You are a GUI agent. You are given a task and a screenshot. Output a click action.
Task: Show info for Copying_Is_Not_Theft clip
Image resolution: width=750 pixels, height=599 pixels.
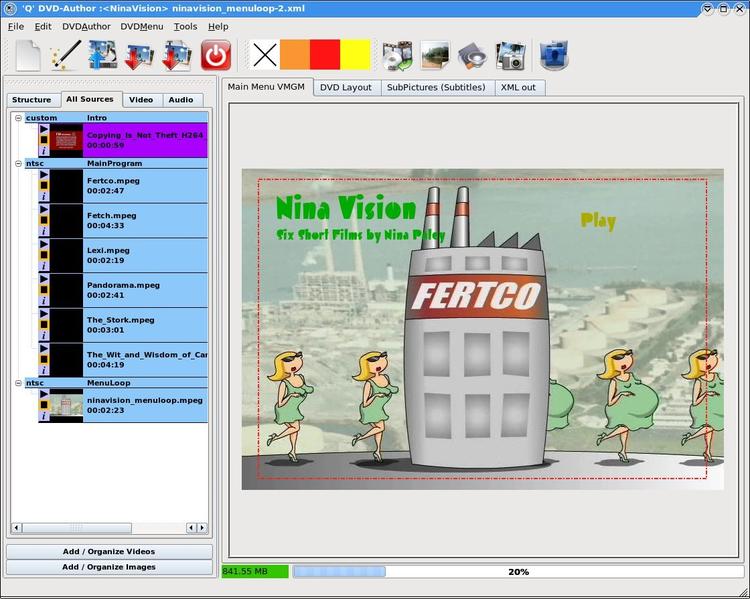[44, 151]
